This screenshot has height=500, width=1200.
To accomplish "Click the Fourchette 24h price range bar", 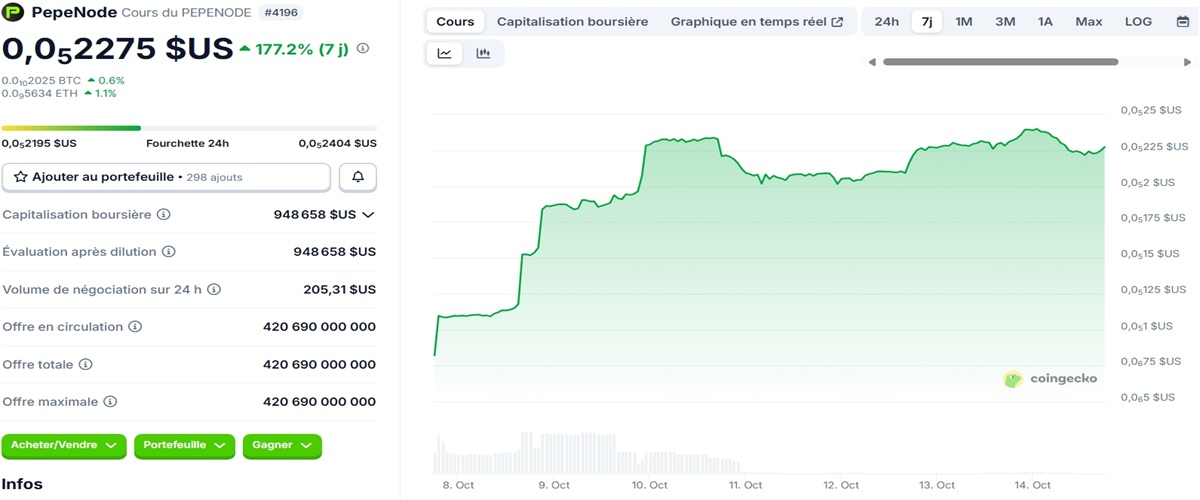I will (189, 128).
